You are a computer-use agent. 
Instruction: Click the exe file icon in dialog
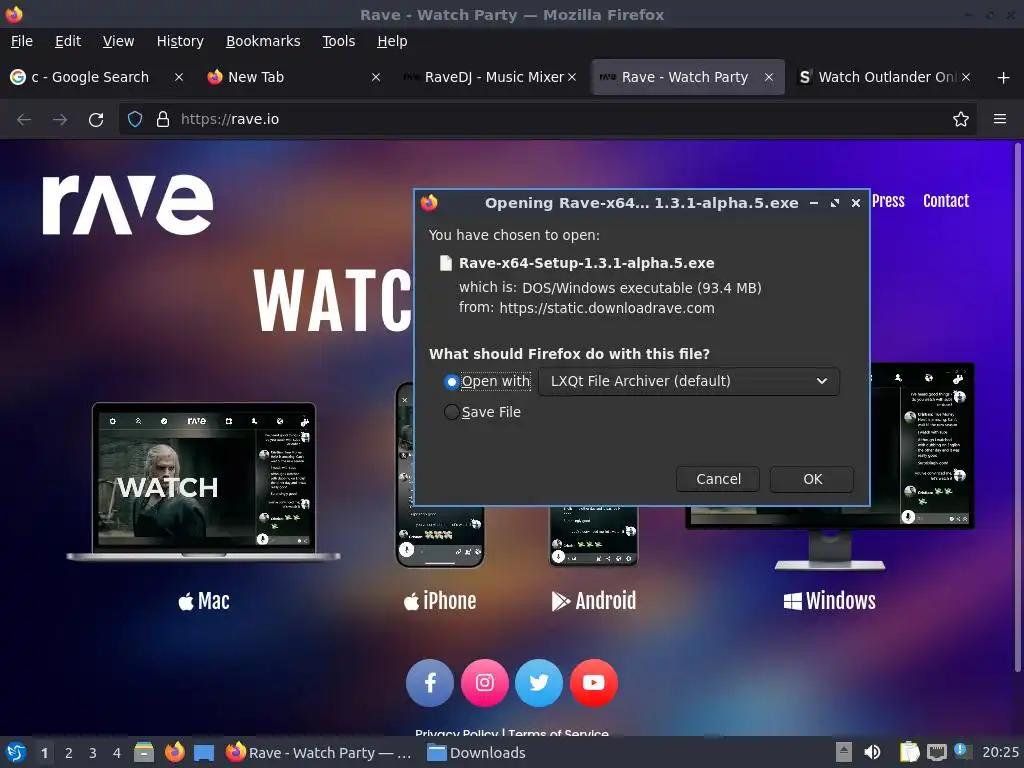[445, 263]
